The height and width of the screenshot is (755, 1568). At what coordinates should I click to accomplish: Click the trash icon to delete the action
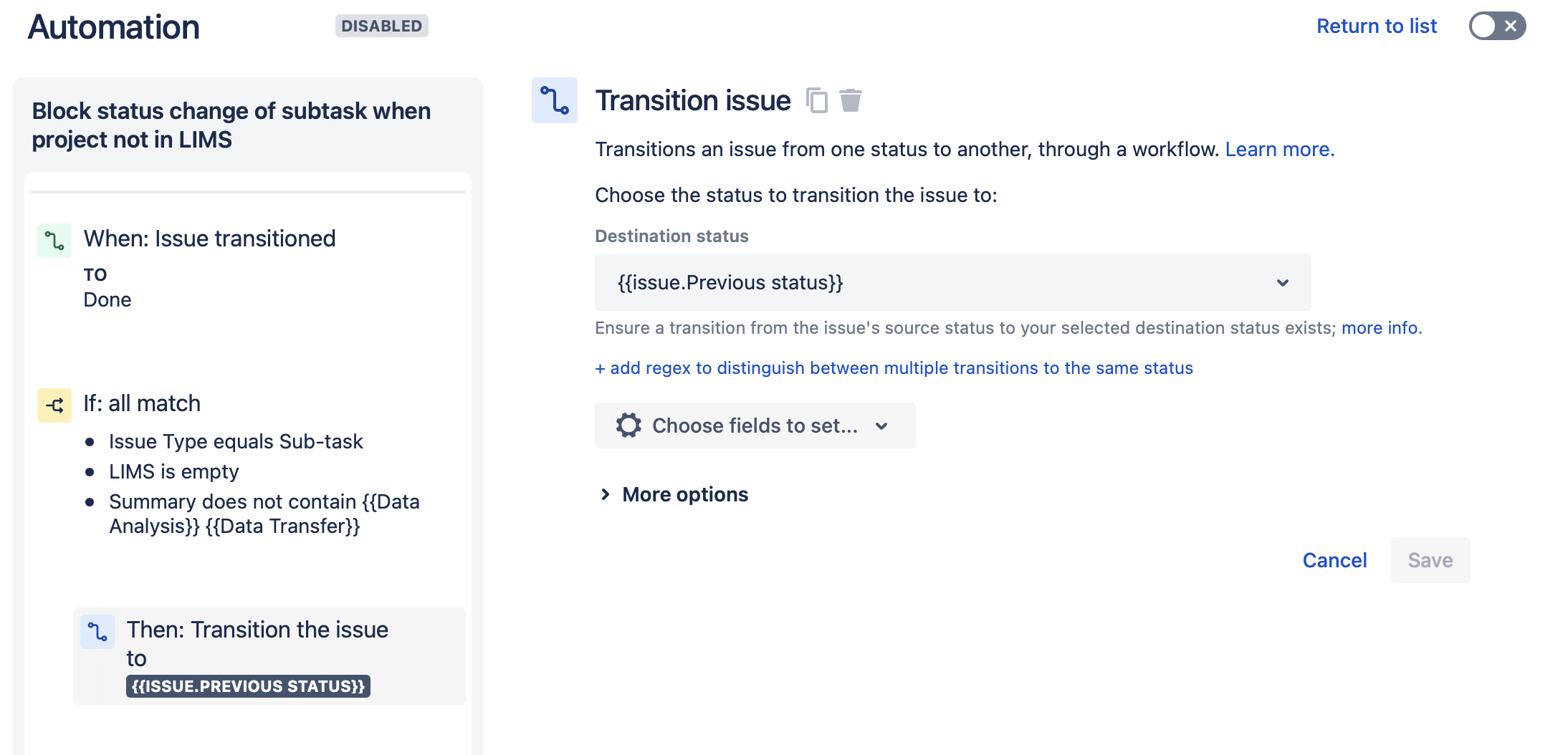(x=851, y=100)
